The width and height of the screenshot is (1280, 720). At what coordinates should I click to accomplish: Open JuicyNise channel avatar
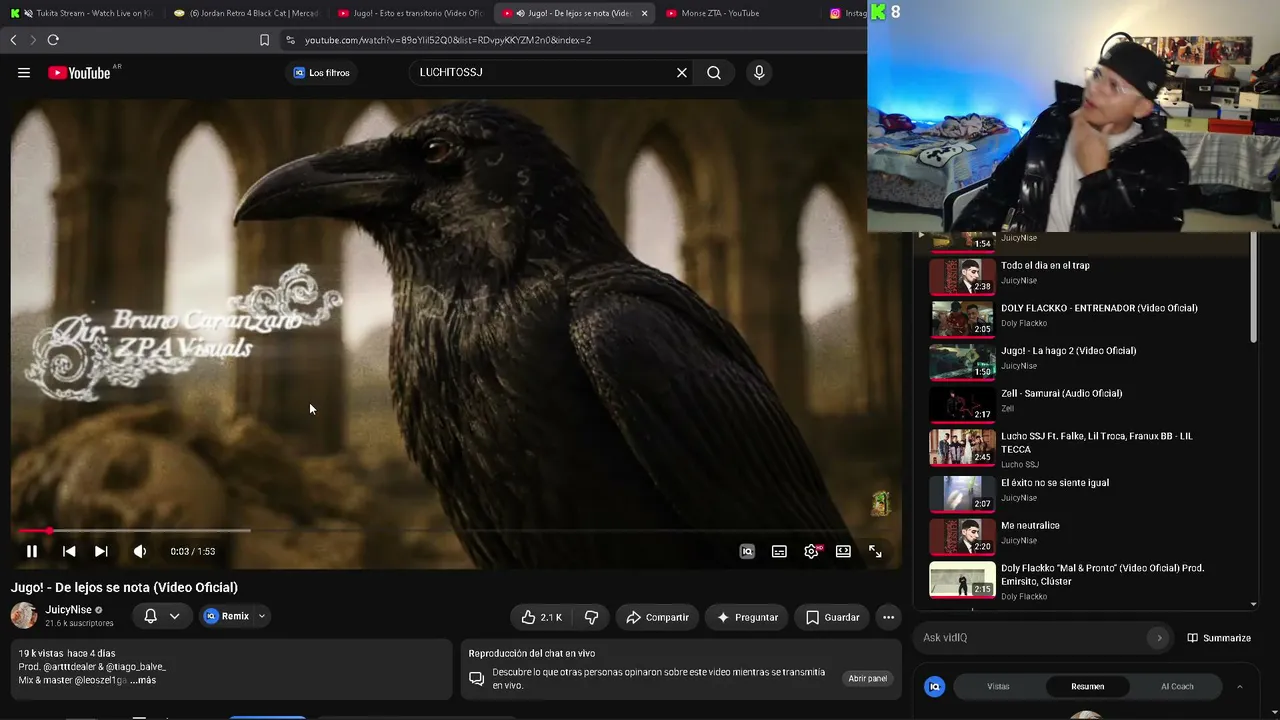click(24, 616)
